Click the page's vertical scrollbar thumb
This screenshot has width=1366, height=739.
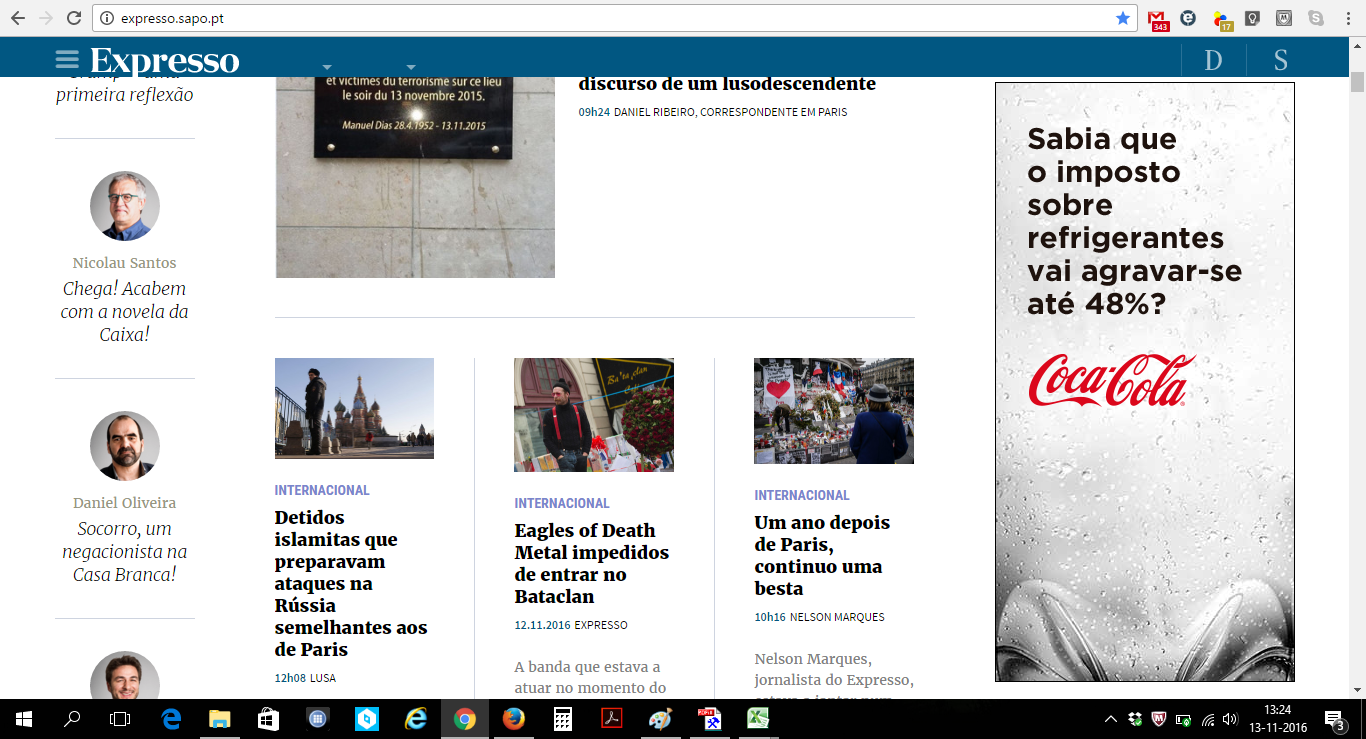pyautogui.click(x=1357, y=81)
